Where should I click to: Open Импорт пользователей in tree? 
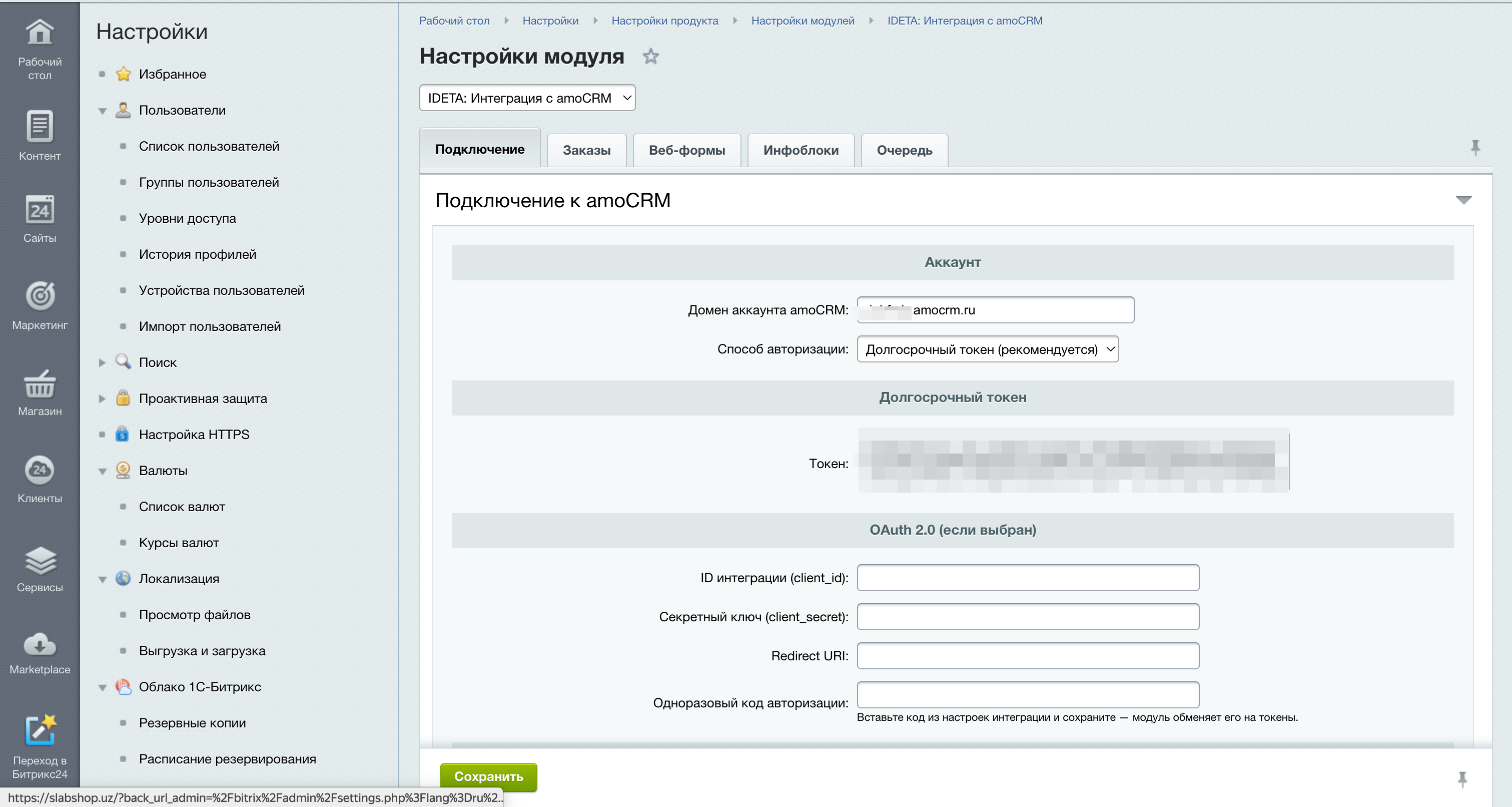click(210, 326)
